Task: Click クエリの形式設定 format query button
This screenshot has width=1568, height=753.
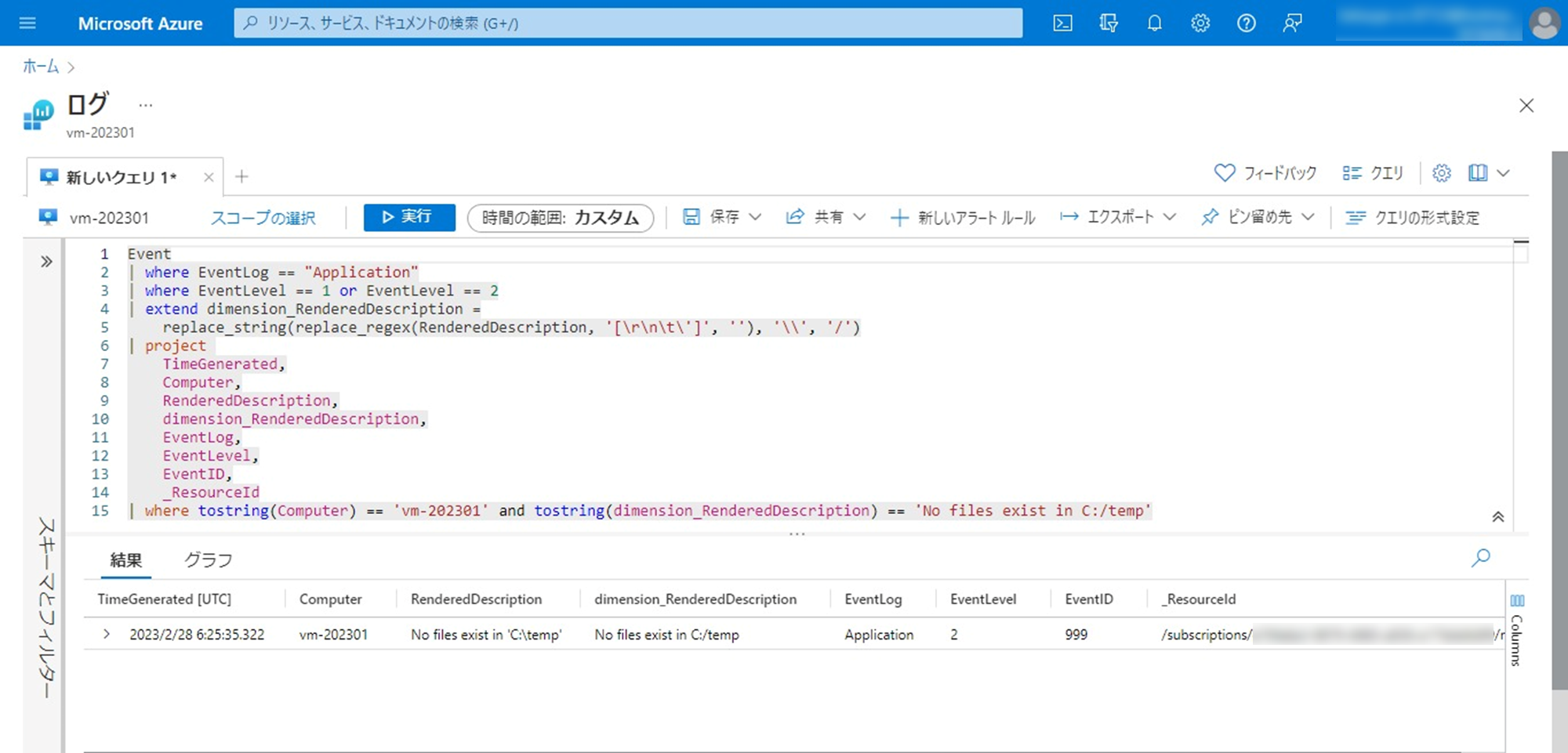Action: click(1413, 218)
